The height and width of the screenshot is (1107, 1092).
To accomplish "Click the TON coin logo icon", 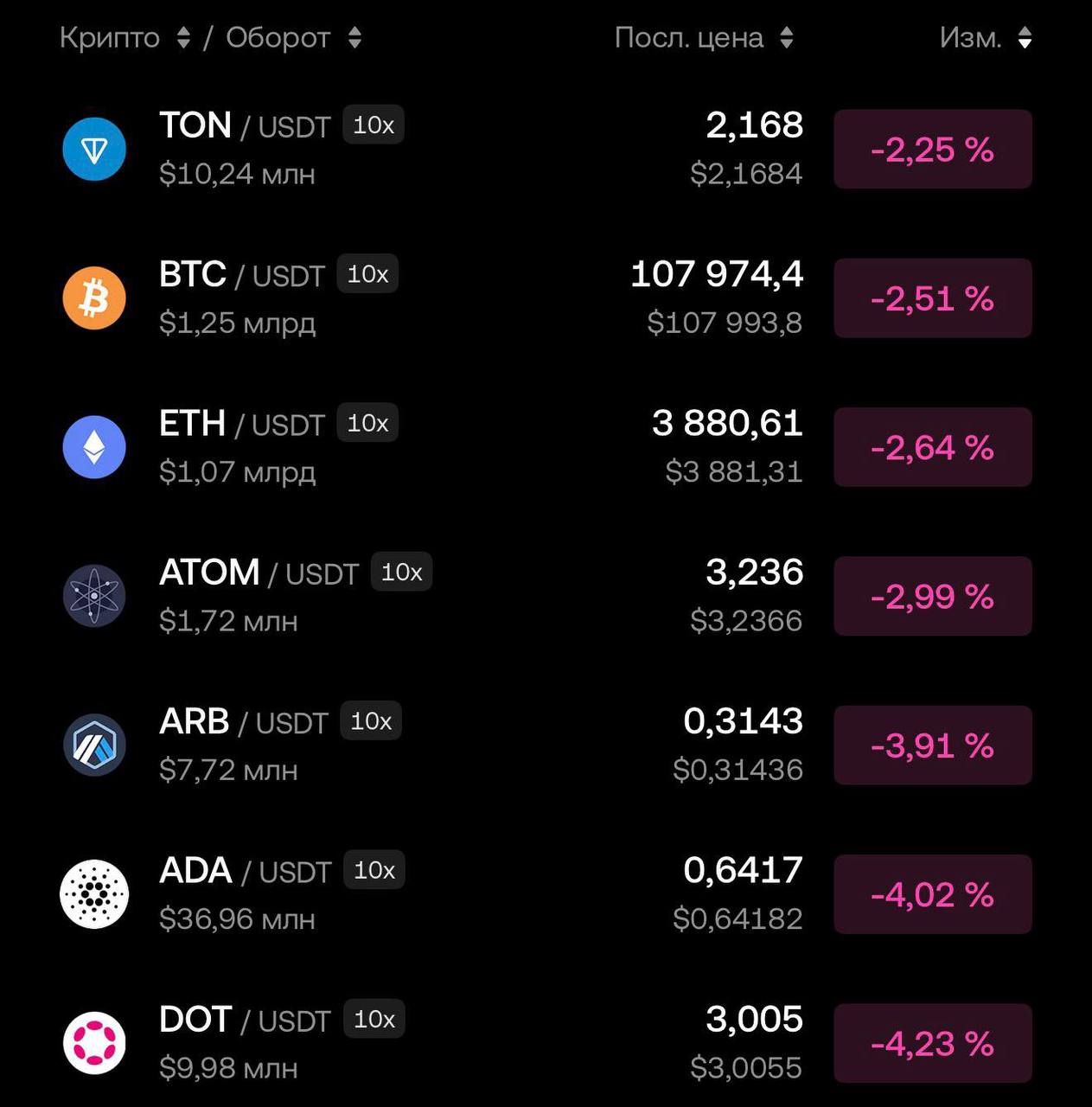I will point(94,150).
